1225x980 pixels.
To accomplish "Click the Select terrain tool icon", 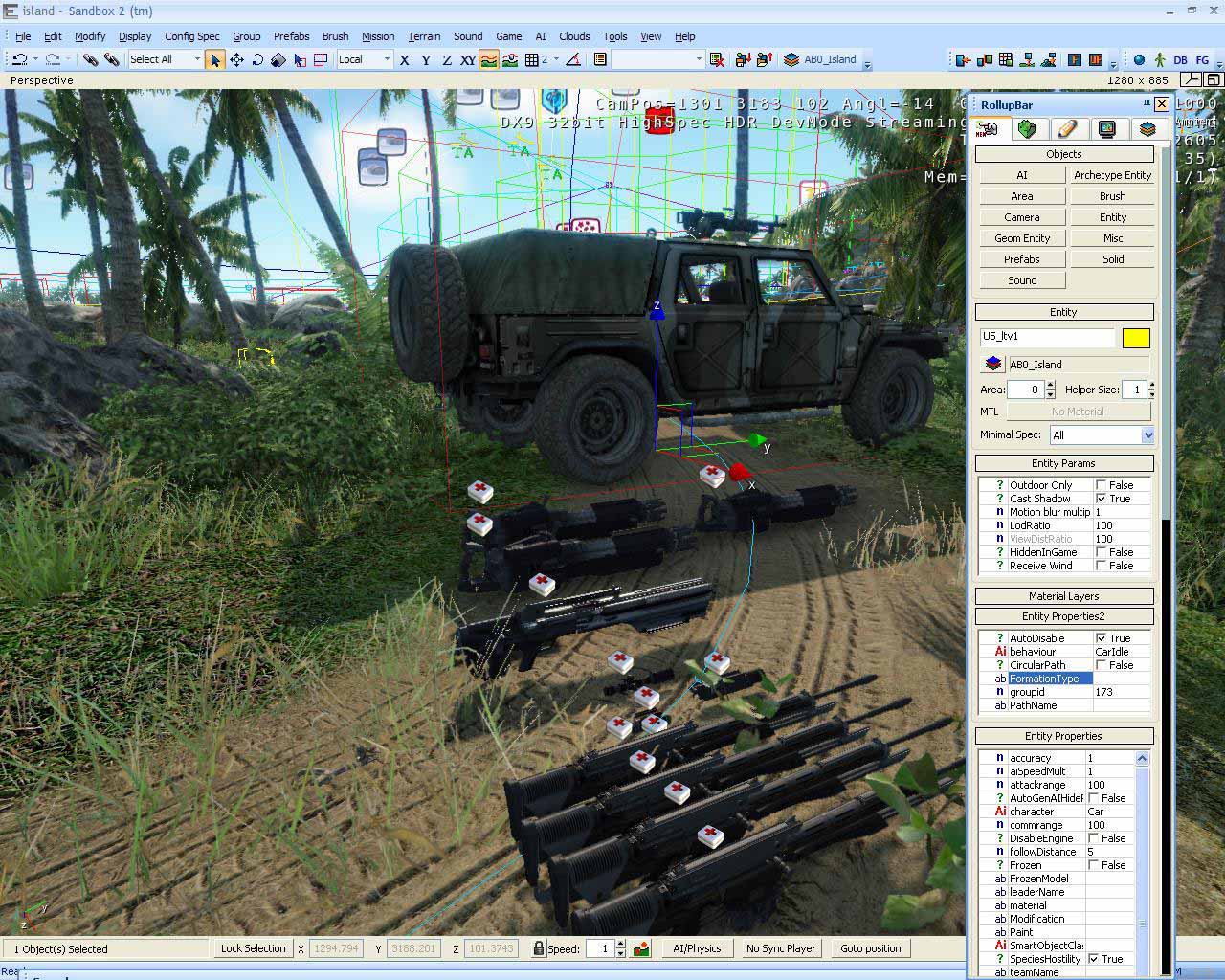I will tap(300, 59).
